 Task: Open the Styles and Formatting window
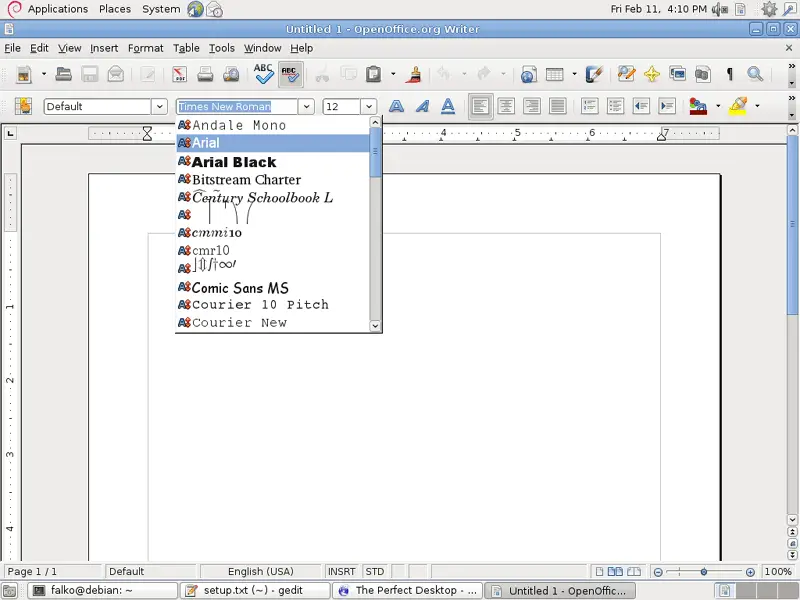pyautogui.click(x=23, y=106)
